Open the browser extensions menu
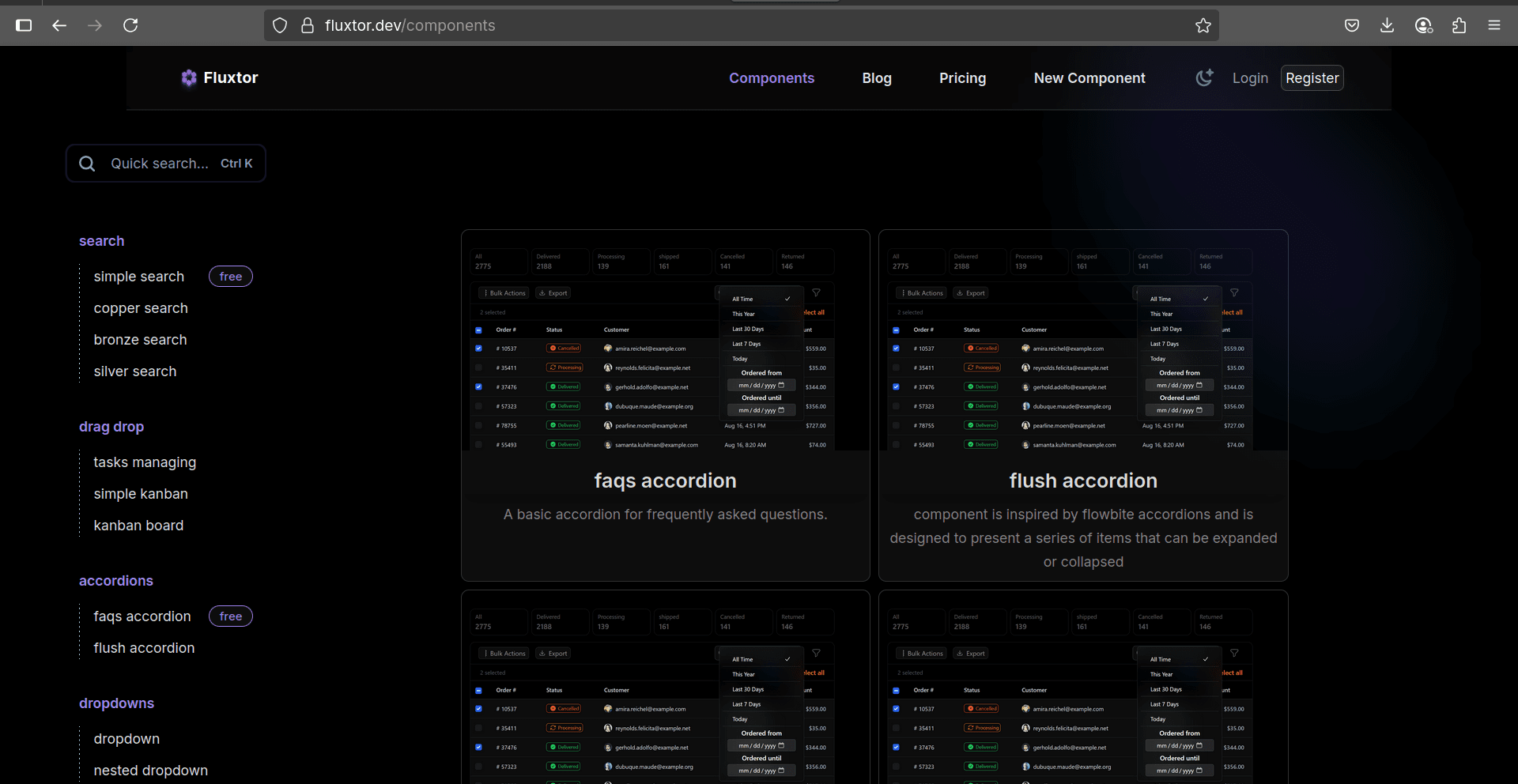This screenshot has width=1518, height=784. tap(1459, 25)
